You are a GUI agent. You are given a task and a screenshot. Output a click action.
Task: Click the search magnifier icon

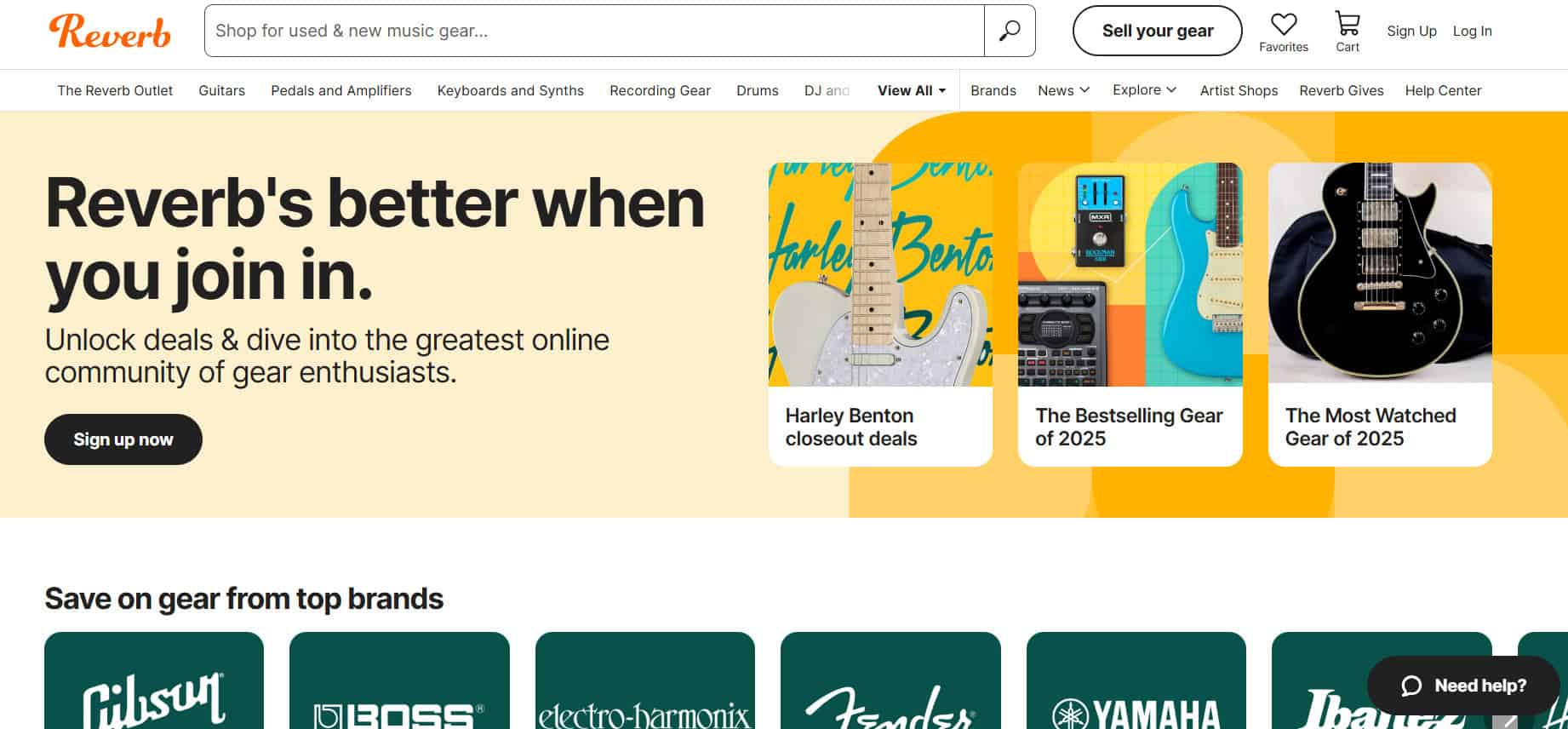[x=1010, y=31]
